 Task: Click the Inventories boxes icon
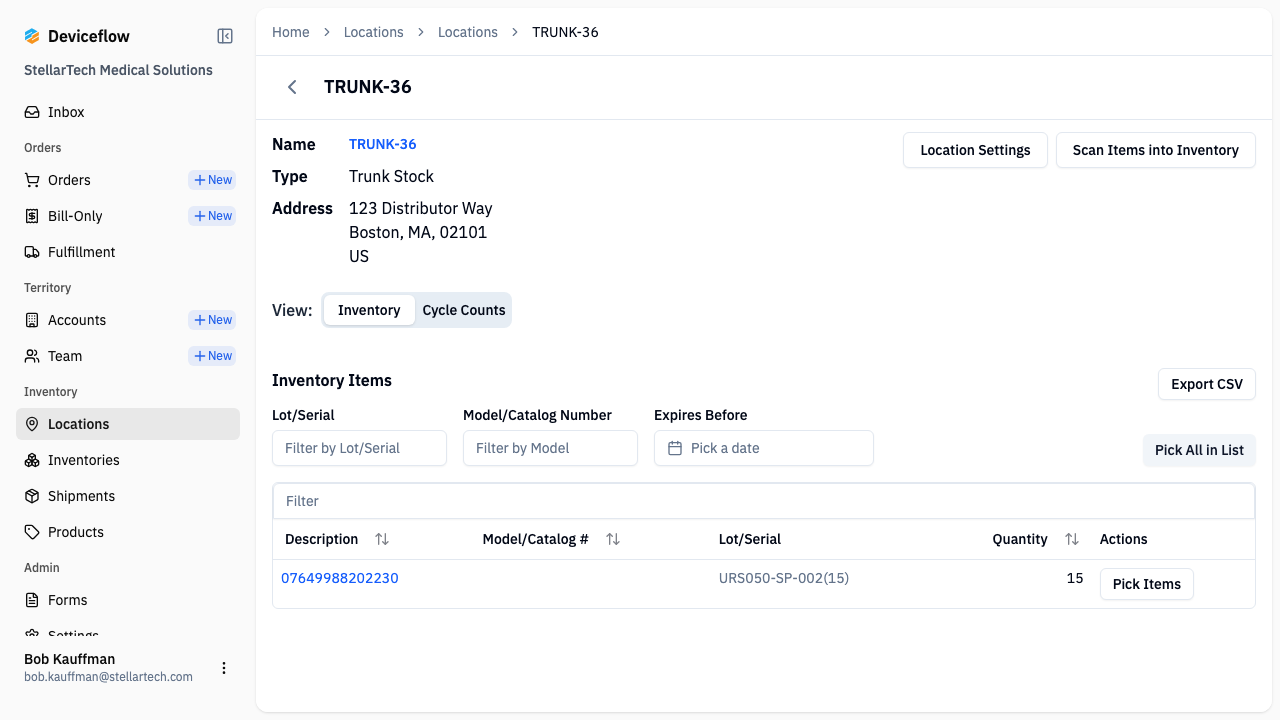point(32,460)
